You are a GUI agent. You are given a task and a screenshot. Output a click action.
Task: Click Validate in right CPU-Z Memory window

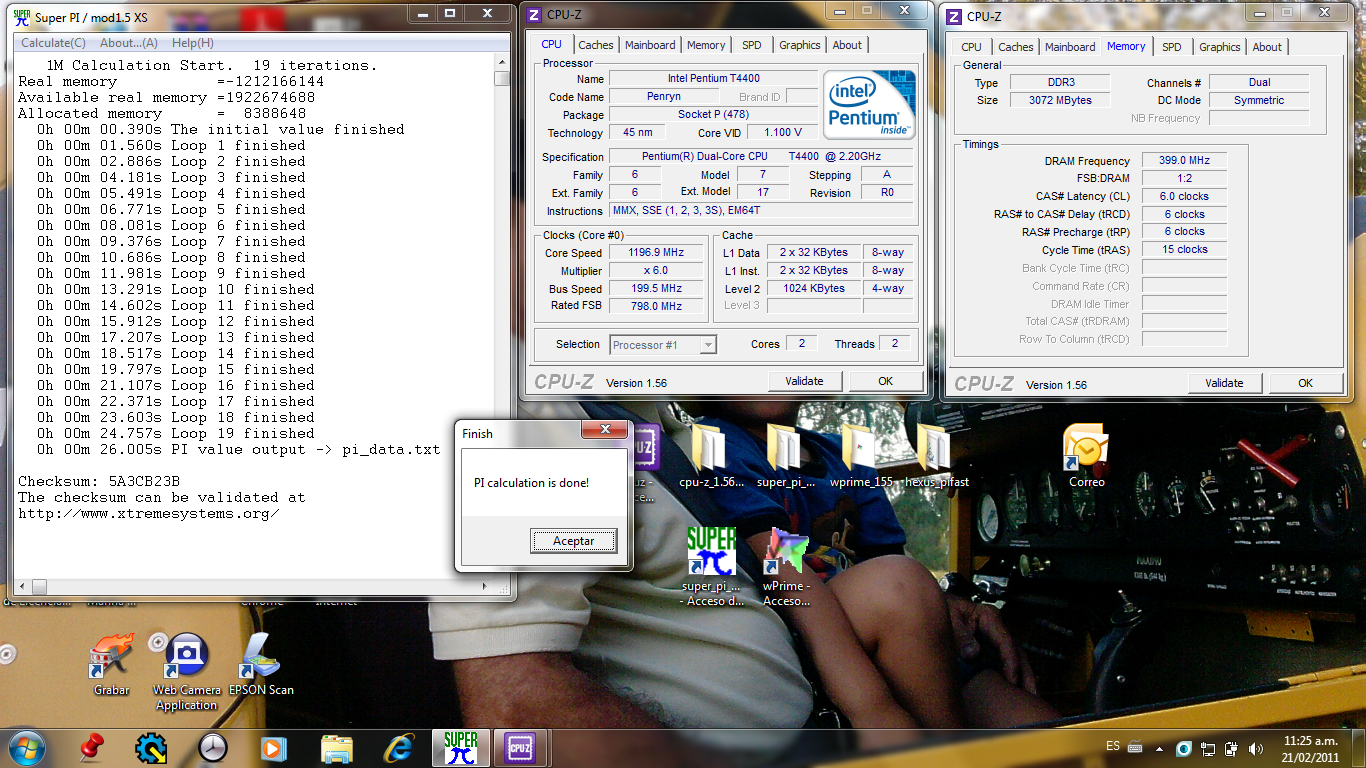[1224, 383]
